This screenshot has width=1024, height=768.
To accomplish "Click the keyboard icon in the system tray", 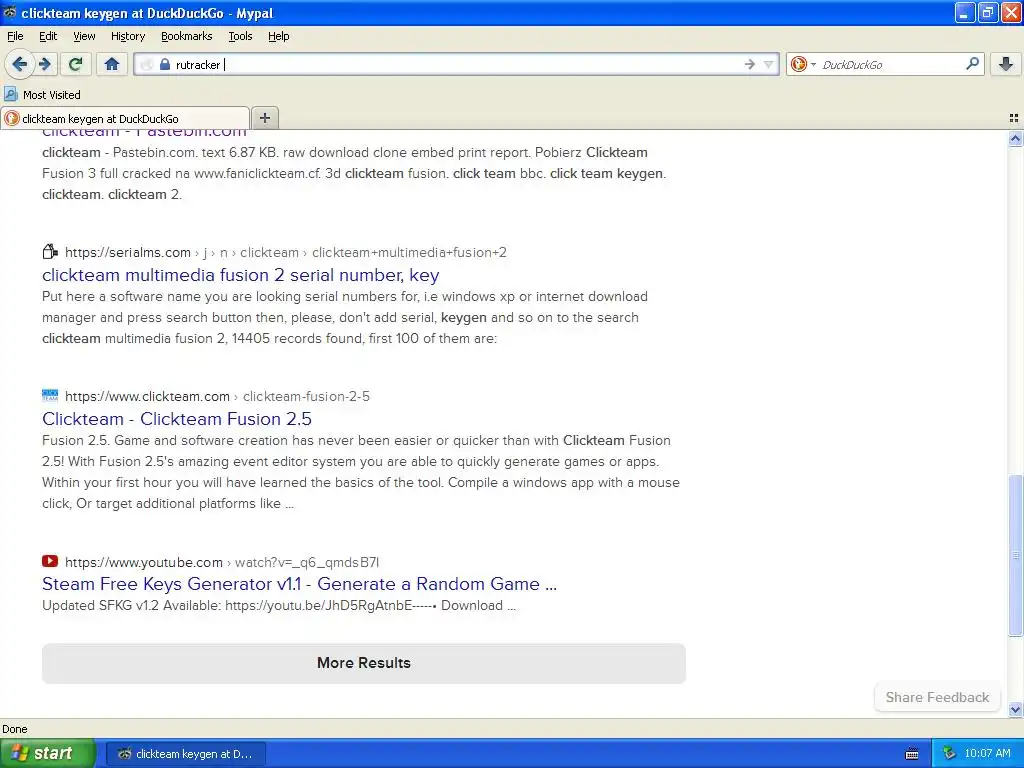I will coord(912,754).
